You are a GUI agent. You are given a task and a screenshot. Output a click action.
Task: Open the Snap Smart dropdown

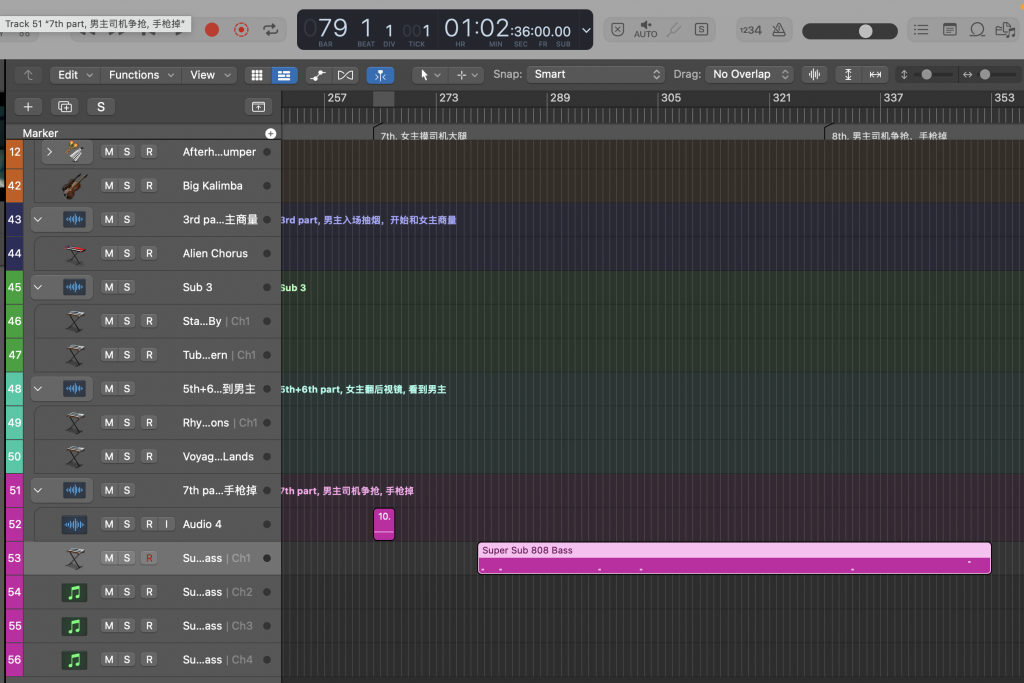click(x=596, y=74)
